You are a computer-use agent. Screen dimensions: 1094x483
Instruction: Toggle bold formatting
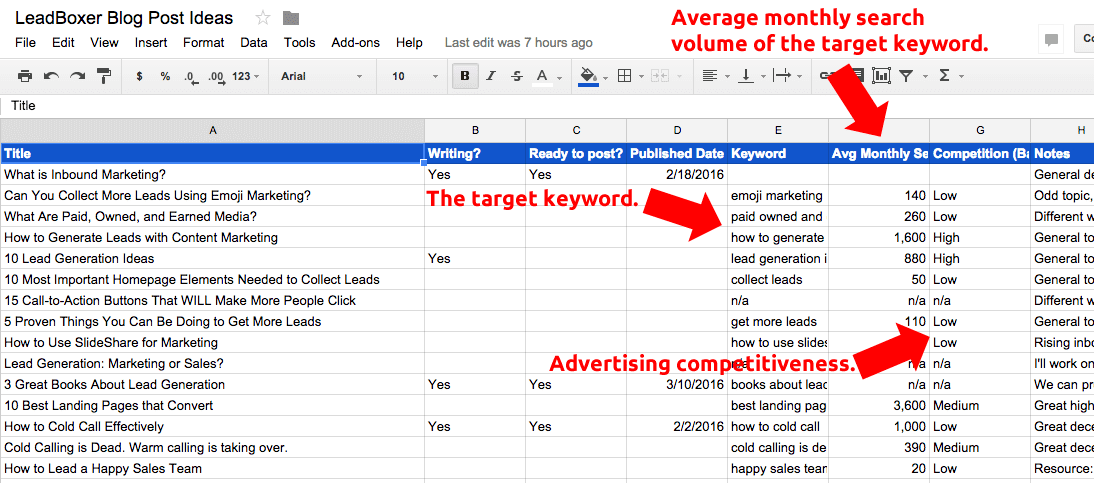pos(465,76)
